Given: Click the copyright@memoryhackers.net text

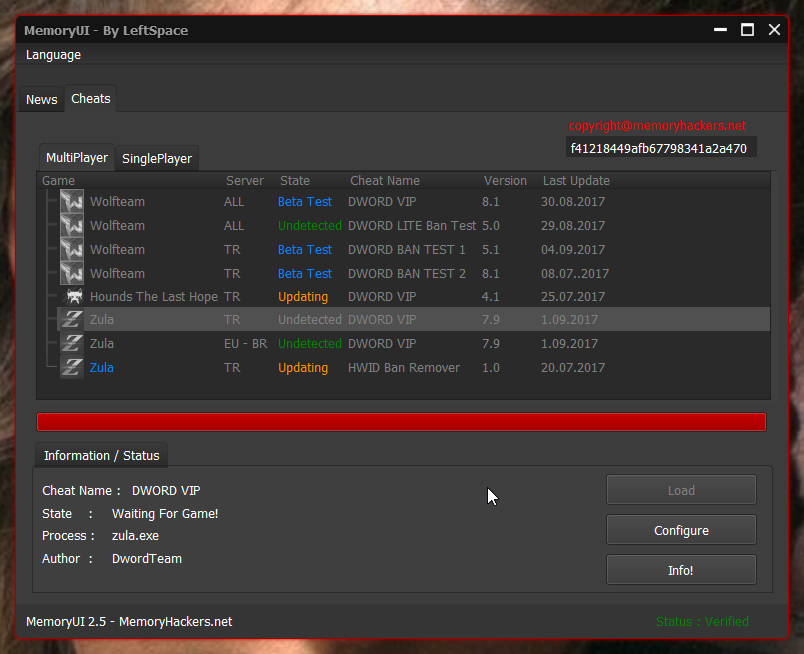Looking at the screenshot, I should [657, 126].
